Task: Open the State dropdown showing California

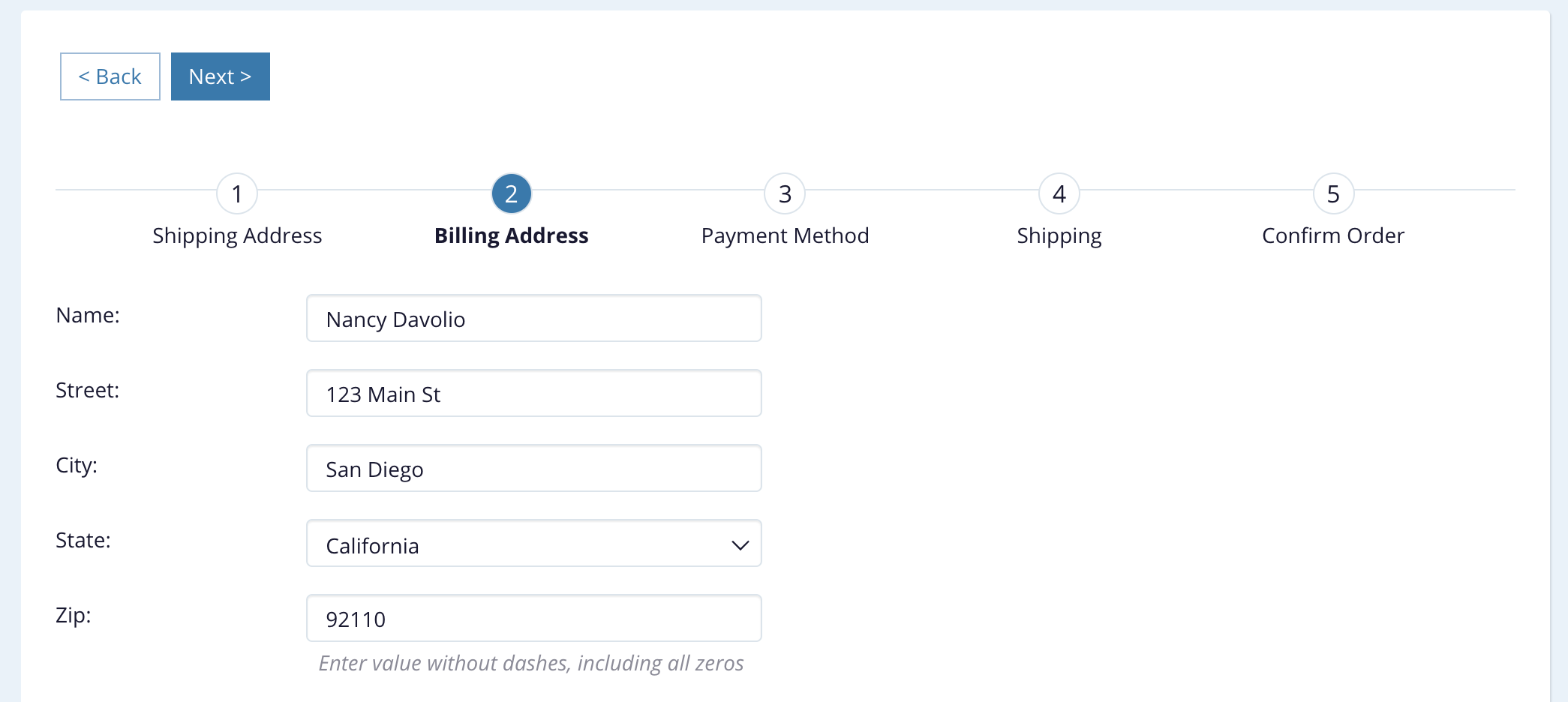Action: click(518, 544)
